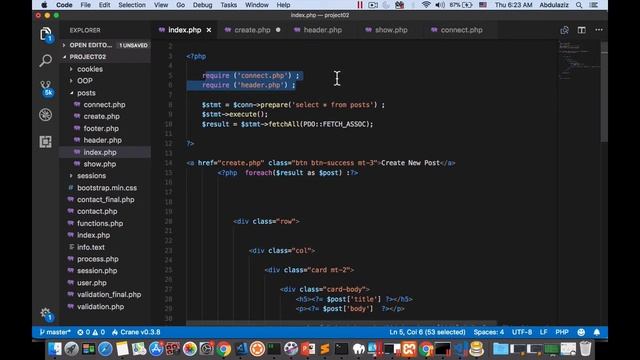Click the code minimap preview
The width and height of the screenshot is (640, 360).
click(579, 61)
